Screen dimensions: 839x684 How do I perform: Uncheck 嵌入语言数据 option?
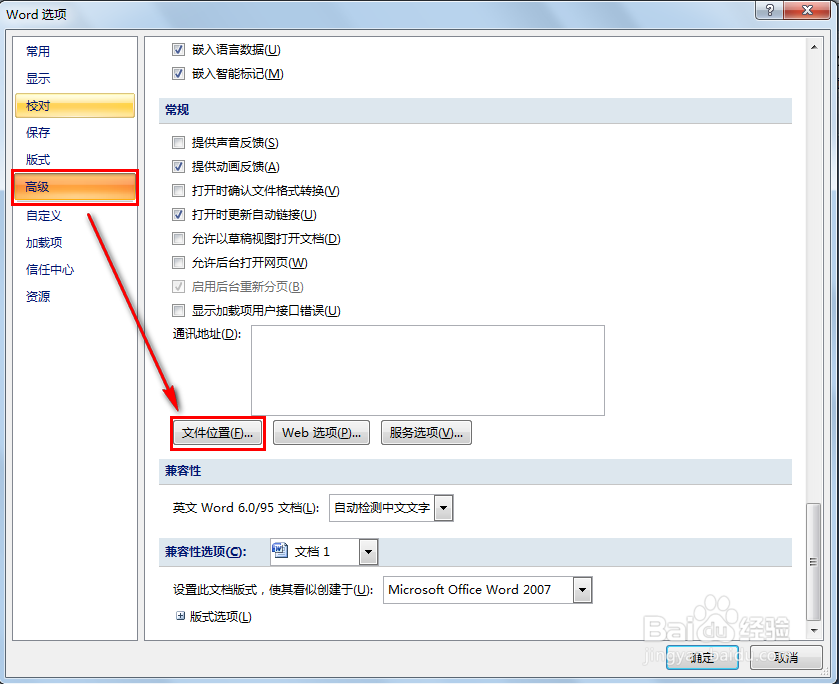(x=178, y=48)
